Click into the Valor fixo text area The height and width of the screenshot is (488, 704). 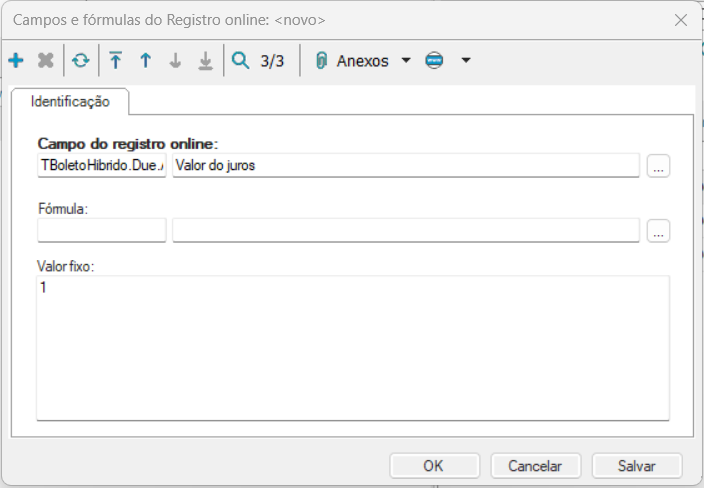coord(353,348)
